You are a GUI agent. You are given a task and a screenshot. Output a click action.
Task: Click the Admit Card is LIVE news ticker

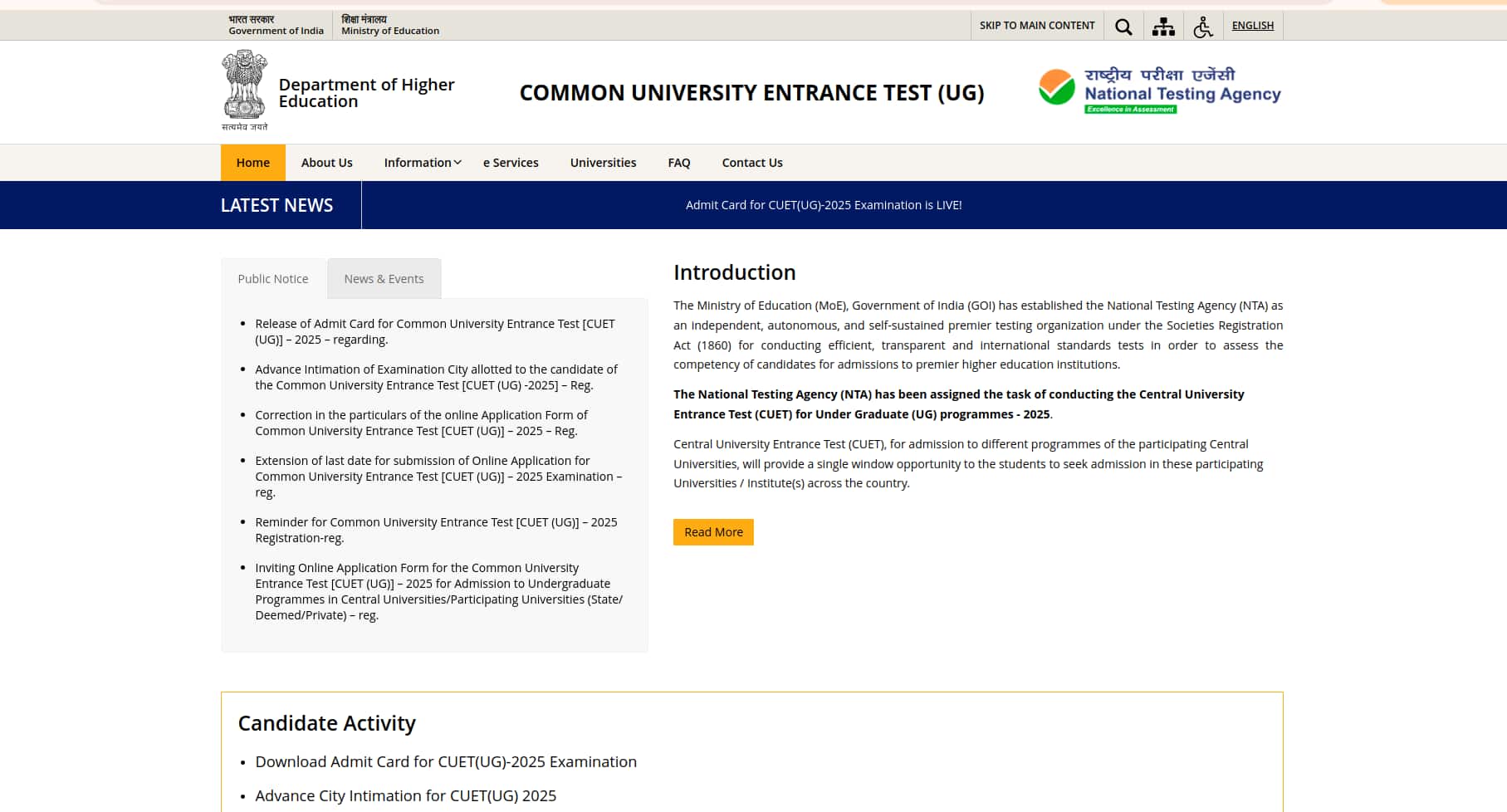(823, 205)
